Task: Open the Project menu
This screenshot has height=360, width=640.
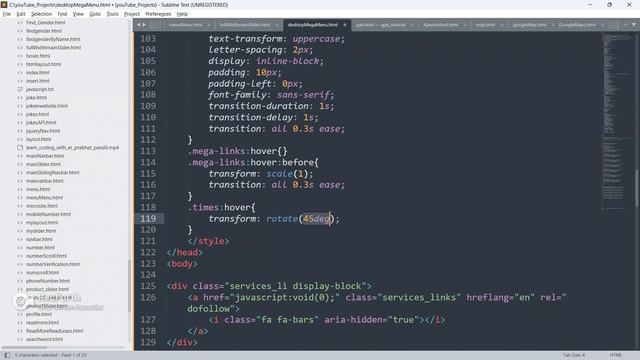Action: 132,14
